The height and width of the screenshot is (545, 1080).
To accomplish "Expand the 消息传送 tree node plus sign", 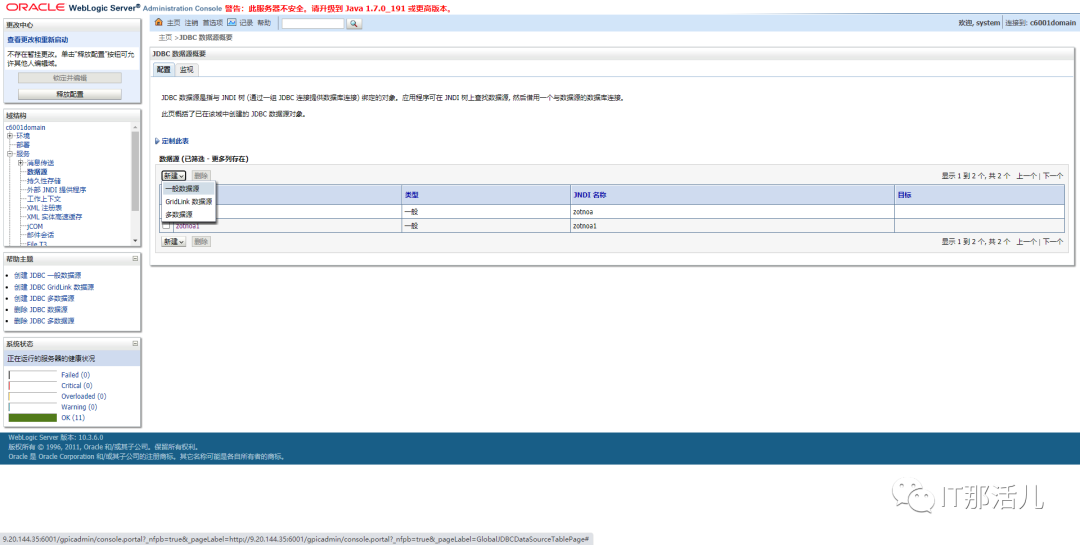I will (x=21, y=163).
